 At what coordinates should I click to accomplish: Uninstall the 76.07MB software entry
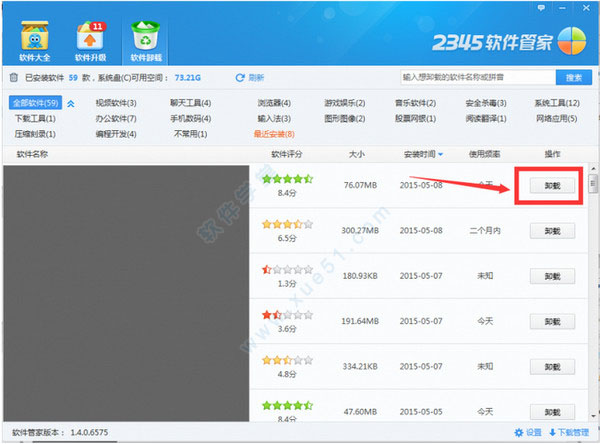pyautogui.click(x=552, y=186)
